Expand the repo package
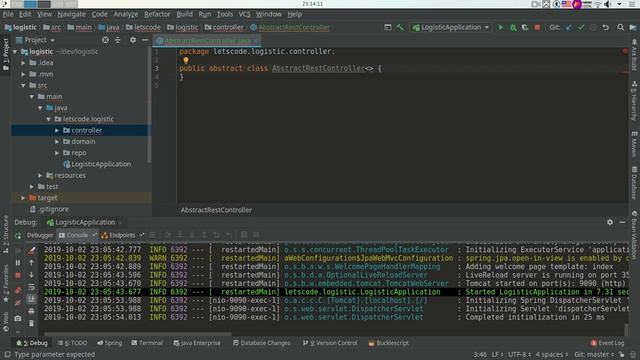Screen dimensions: 640x360 pos(57,153)
